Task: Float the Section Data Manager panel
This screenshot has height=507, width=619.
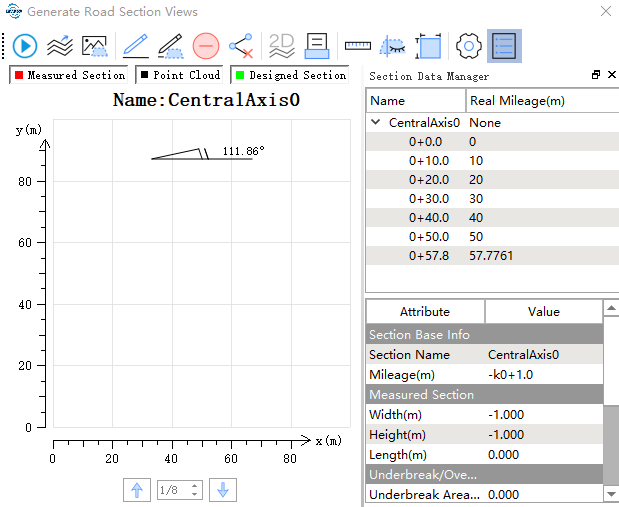Action: point(596,75)
